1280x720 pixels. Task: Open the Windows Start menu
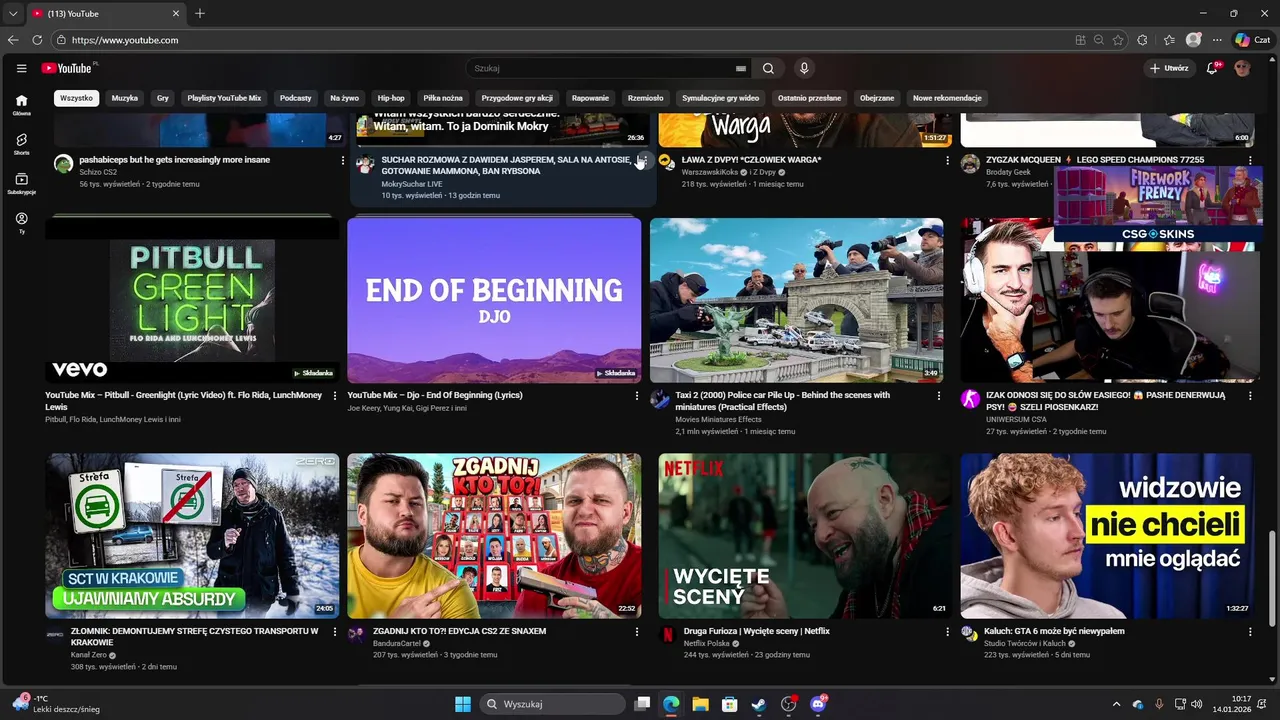point(463,704)
